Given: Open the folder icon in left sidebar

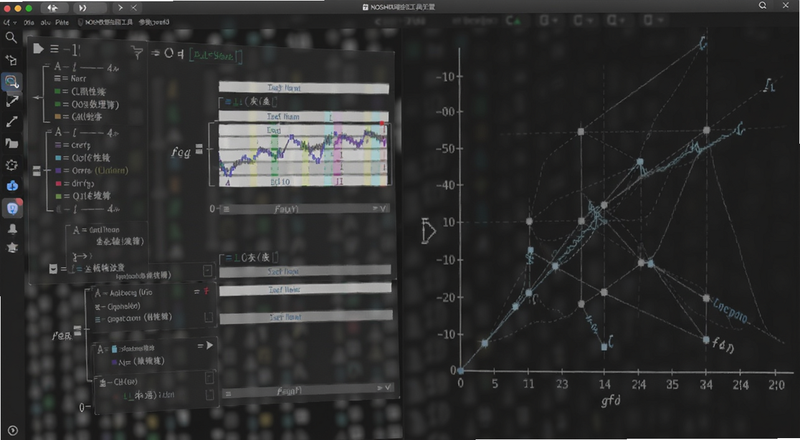Looking at the screenshot, I should pyautogui.click(x=11, y=143).
